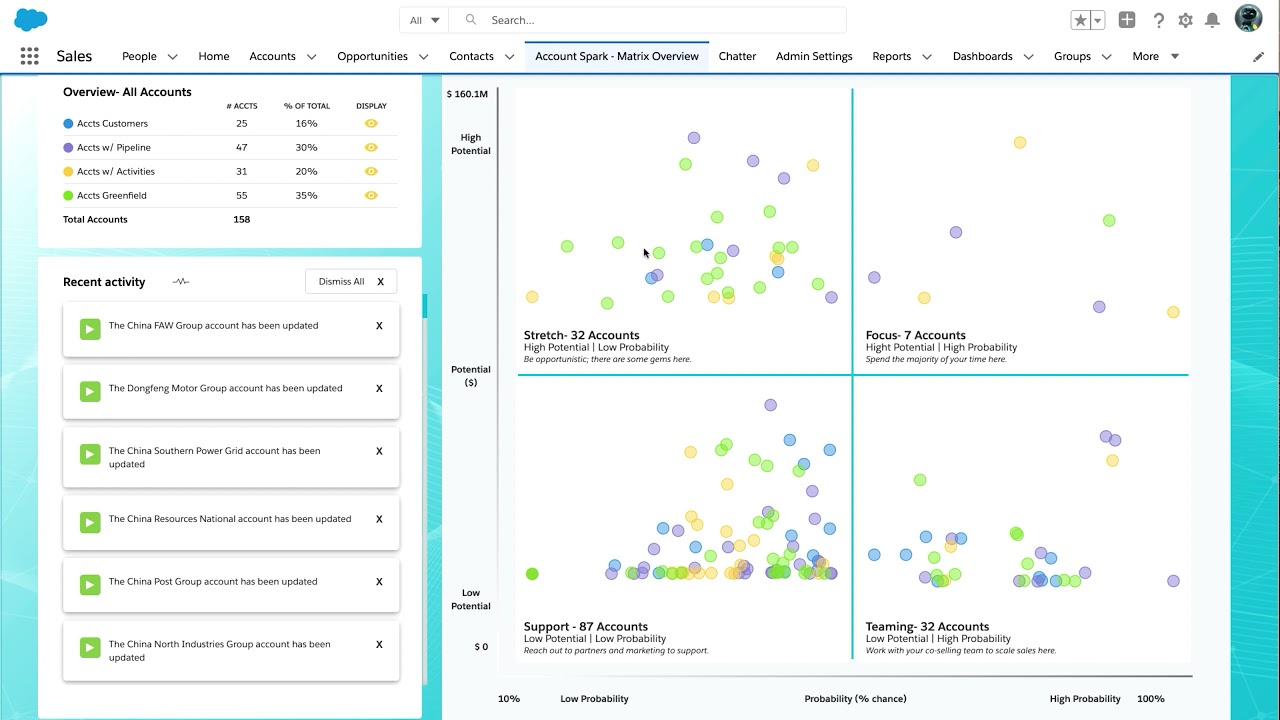The image size is (1280, 720).
Task: Show notifications via the bell icon
Action: pos(1212,20)
